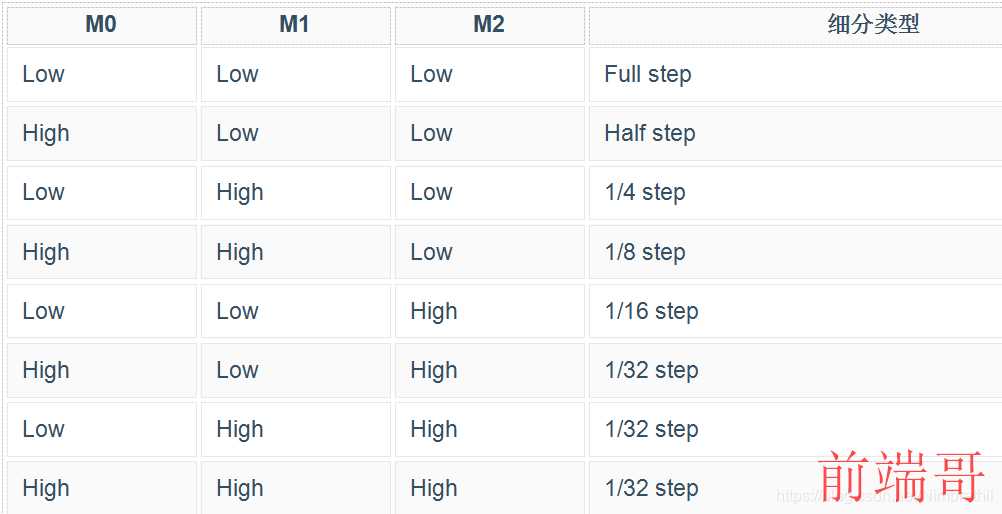Select the 1/8 step cell
The height and width of the screenshot is (514, 1002).
[x=796, y=252]
